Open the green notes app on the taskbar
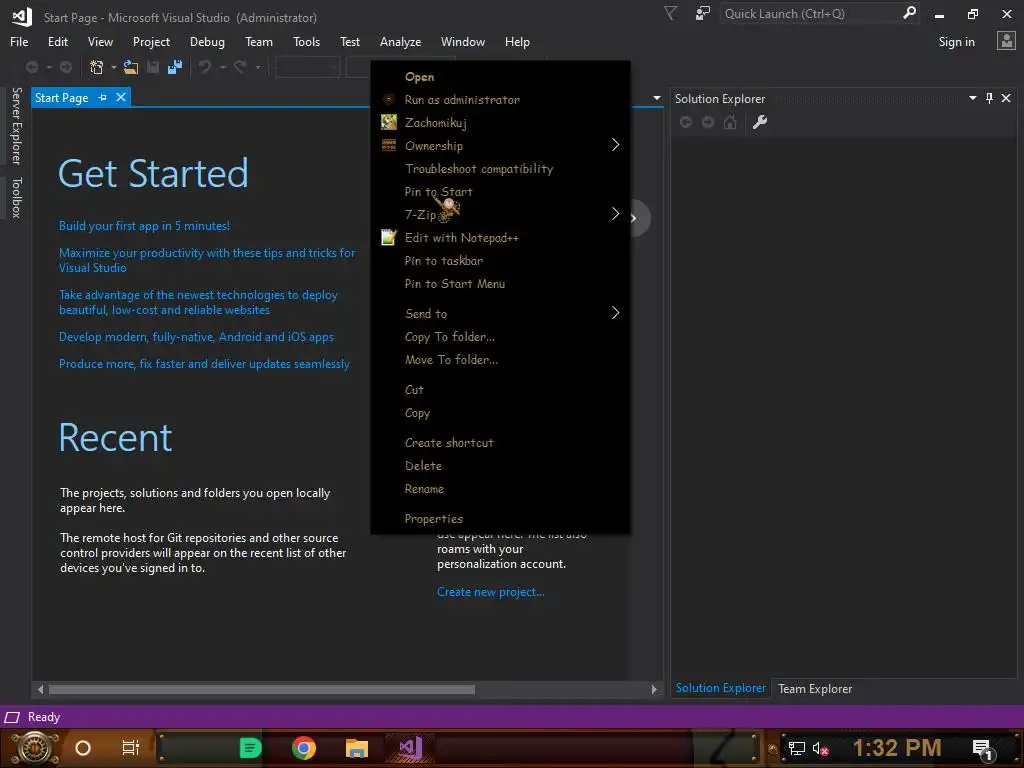Image resolution: width=1024 pixels, height=768 pixels. (x=251, y=748)
